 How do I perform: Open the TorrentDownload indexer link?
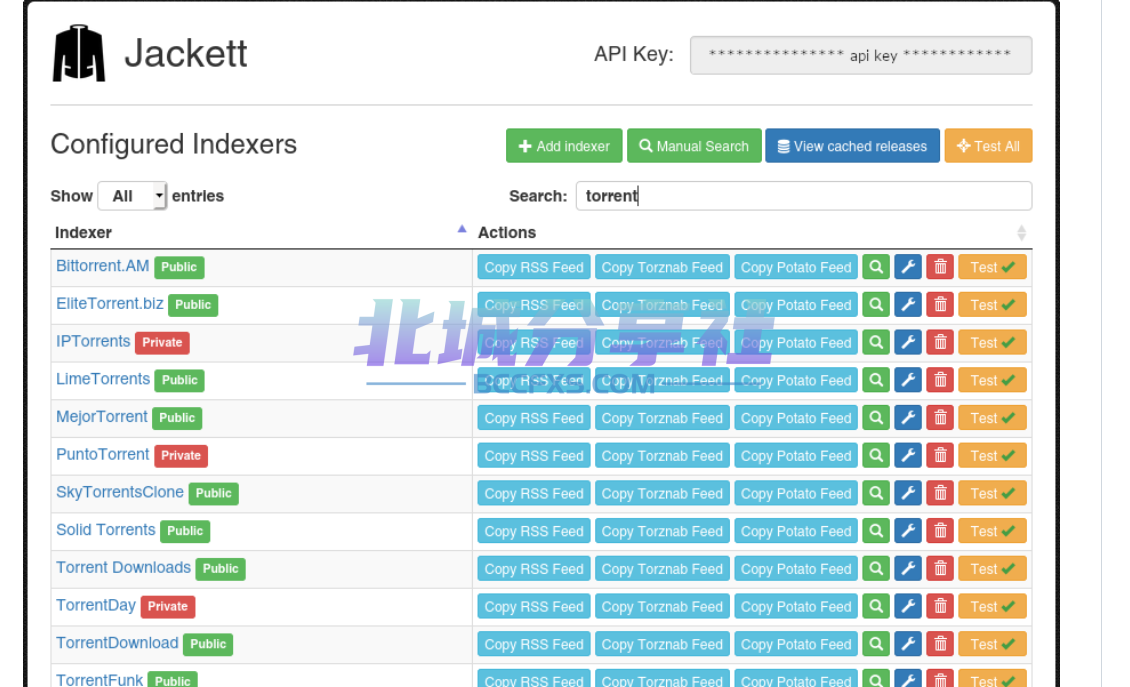[117, 643]
